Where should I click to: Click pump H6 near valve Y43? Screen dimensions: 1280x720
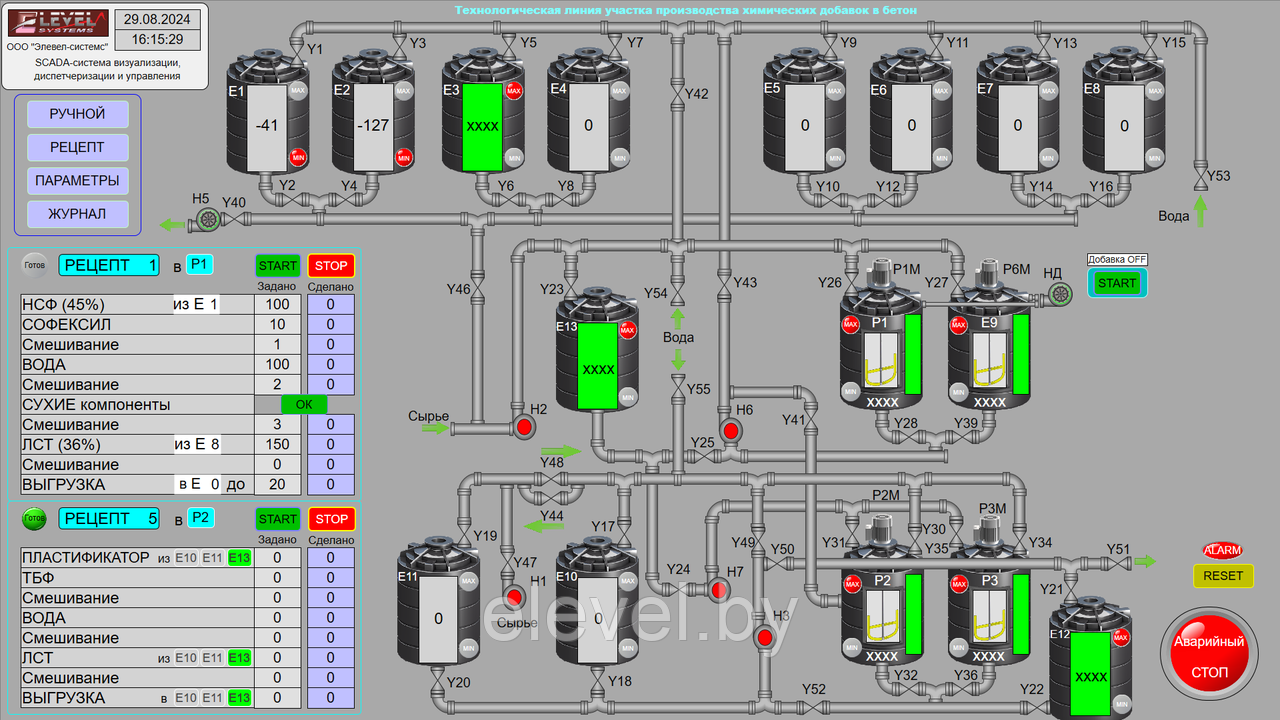pyautogui.click(x=730, y=430)
